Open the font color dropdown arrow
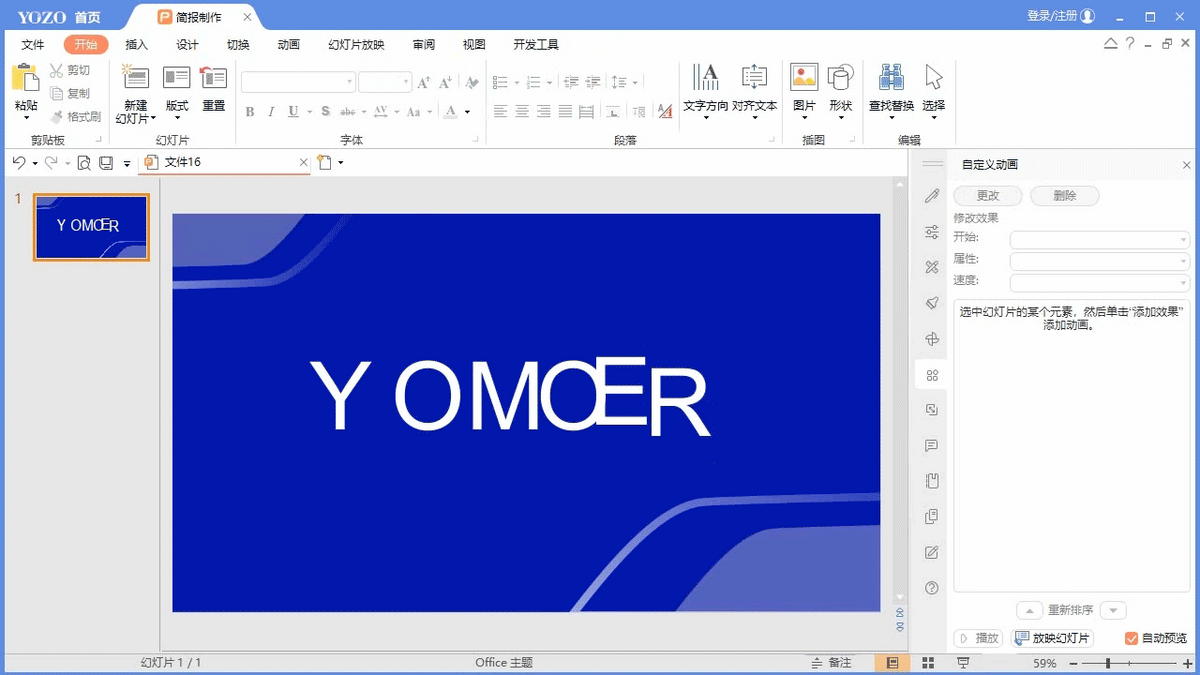Viewport: 1200px width, 675px height. pyautogui.click(x=467, y=112)
